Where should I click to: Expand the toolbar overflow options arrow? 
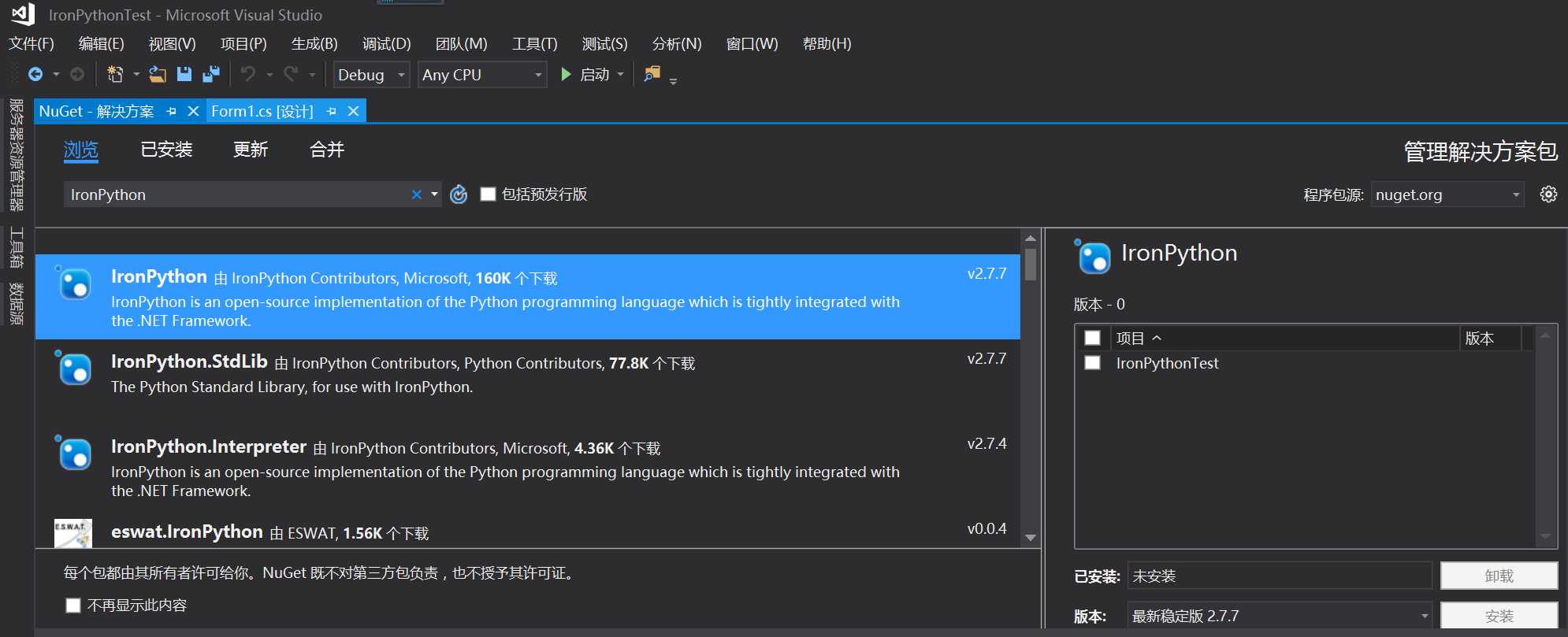[673, 80]
